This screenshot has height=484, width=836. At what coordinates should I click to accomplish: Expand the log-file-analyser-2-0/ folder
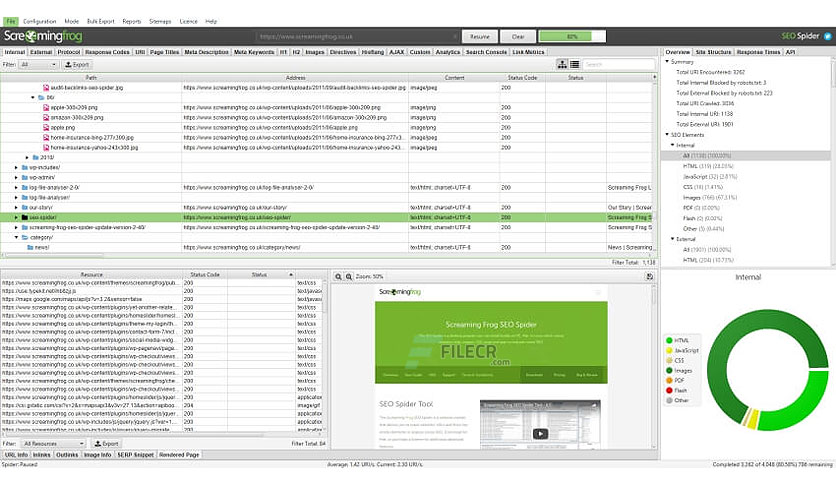point(16,188)
